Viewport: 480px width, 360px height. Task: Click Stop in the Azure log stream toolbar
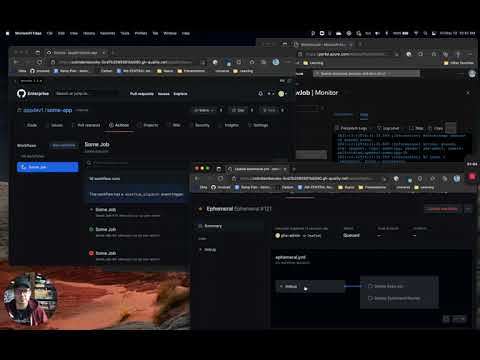(416, 128)
